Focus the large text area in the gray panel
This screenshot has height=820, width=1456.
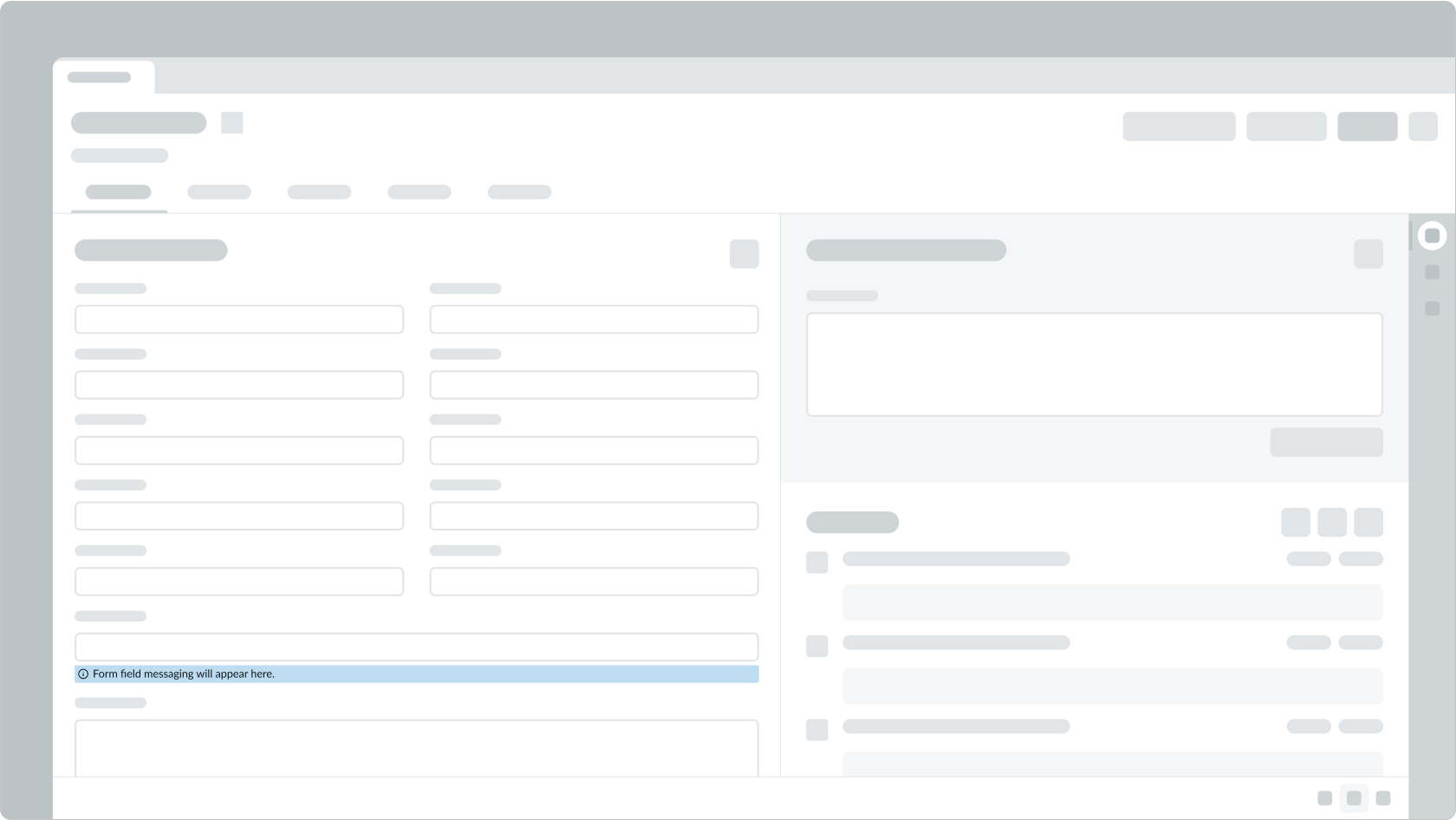tap(1095, 365)
